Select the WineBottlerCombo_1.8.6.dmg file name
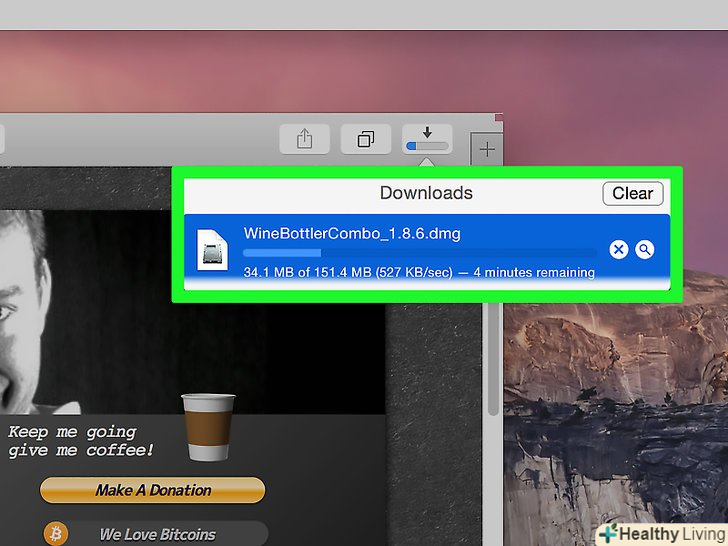 pos(352,233)
